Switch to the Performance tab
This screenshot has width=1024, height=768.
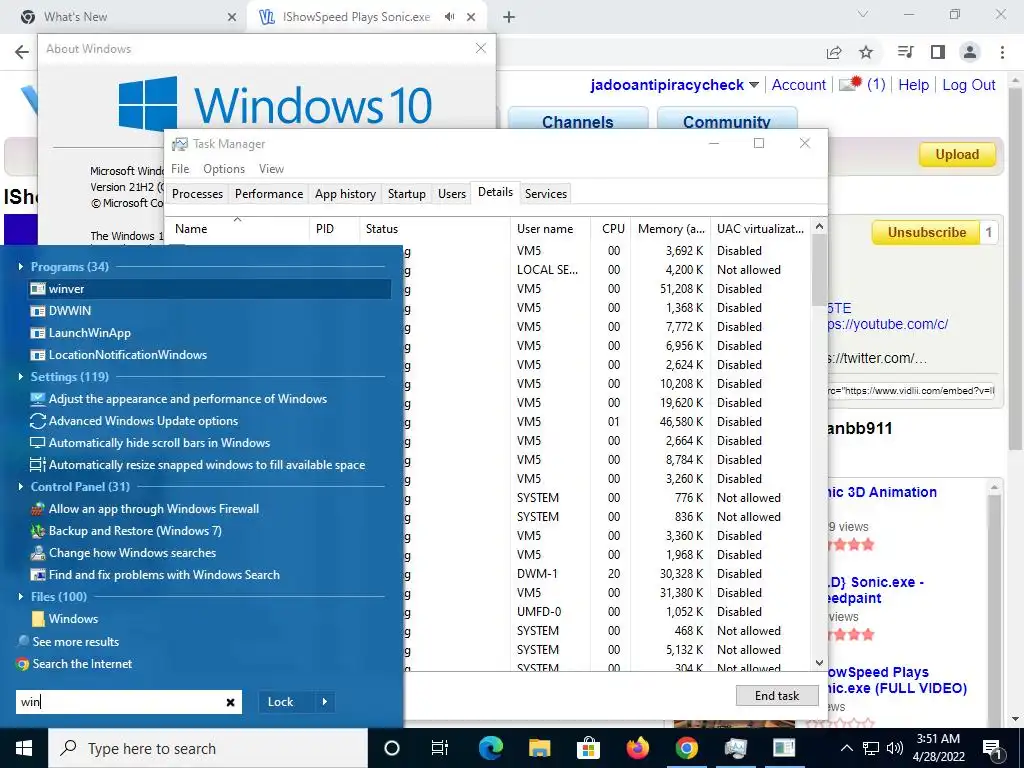[269, 194]
